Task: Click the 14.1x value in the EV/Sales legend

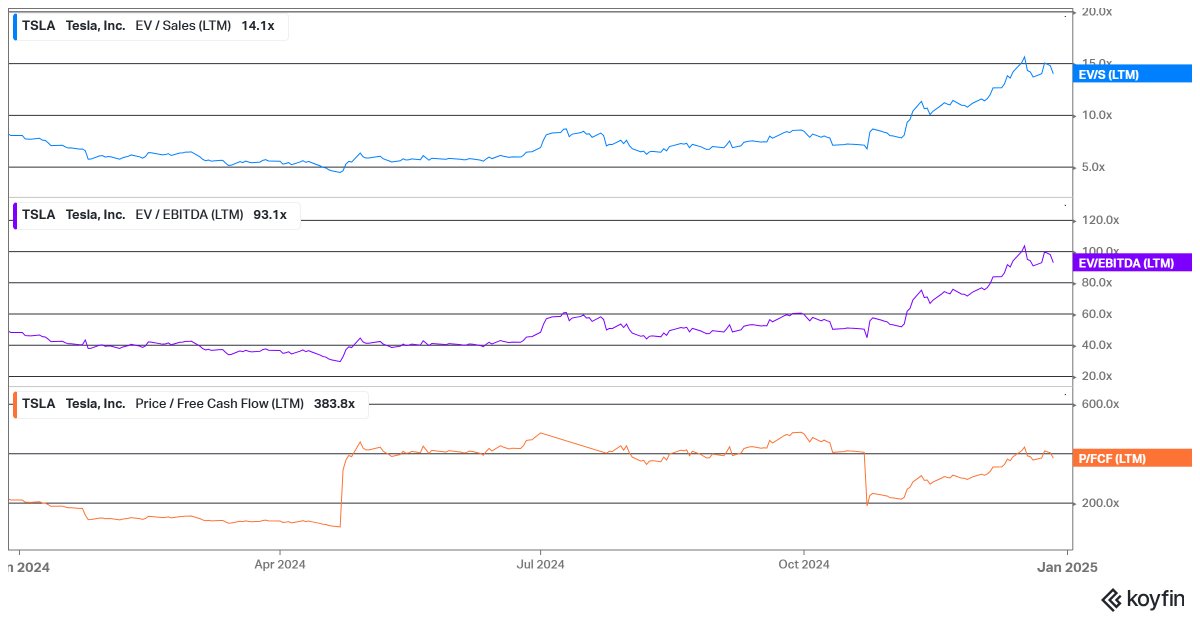Action: 259,25
